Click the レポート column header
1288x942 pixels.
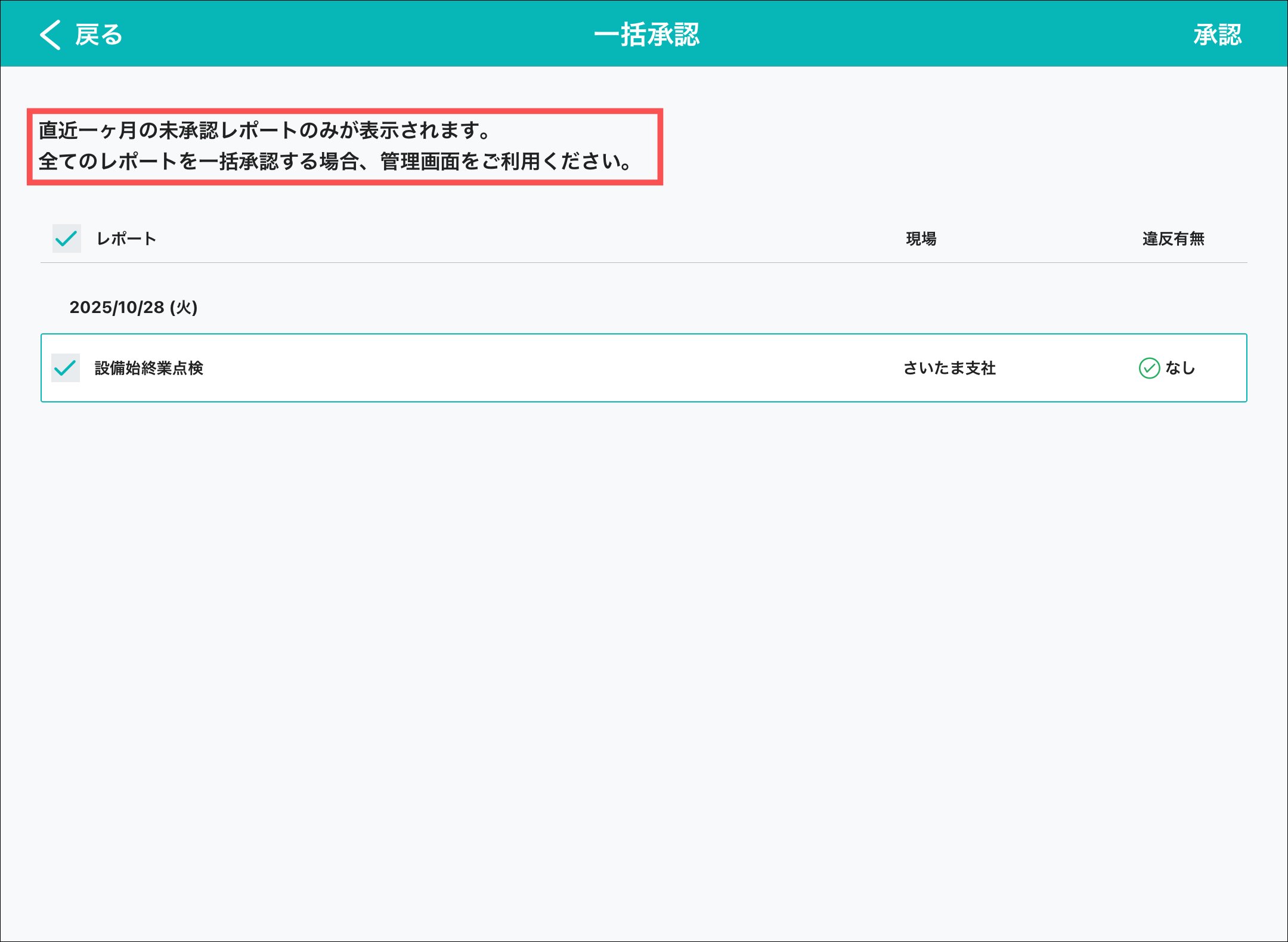126,239
